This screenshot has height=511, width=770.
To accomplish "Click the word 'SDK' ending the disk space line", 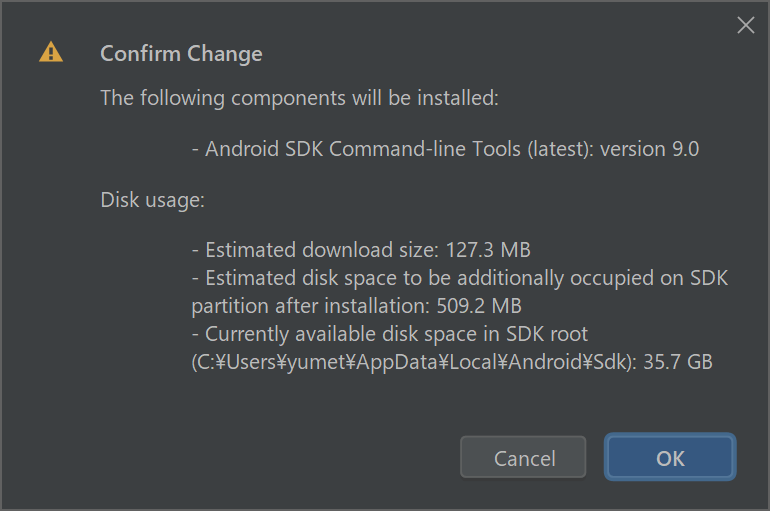I will [709, 278].
